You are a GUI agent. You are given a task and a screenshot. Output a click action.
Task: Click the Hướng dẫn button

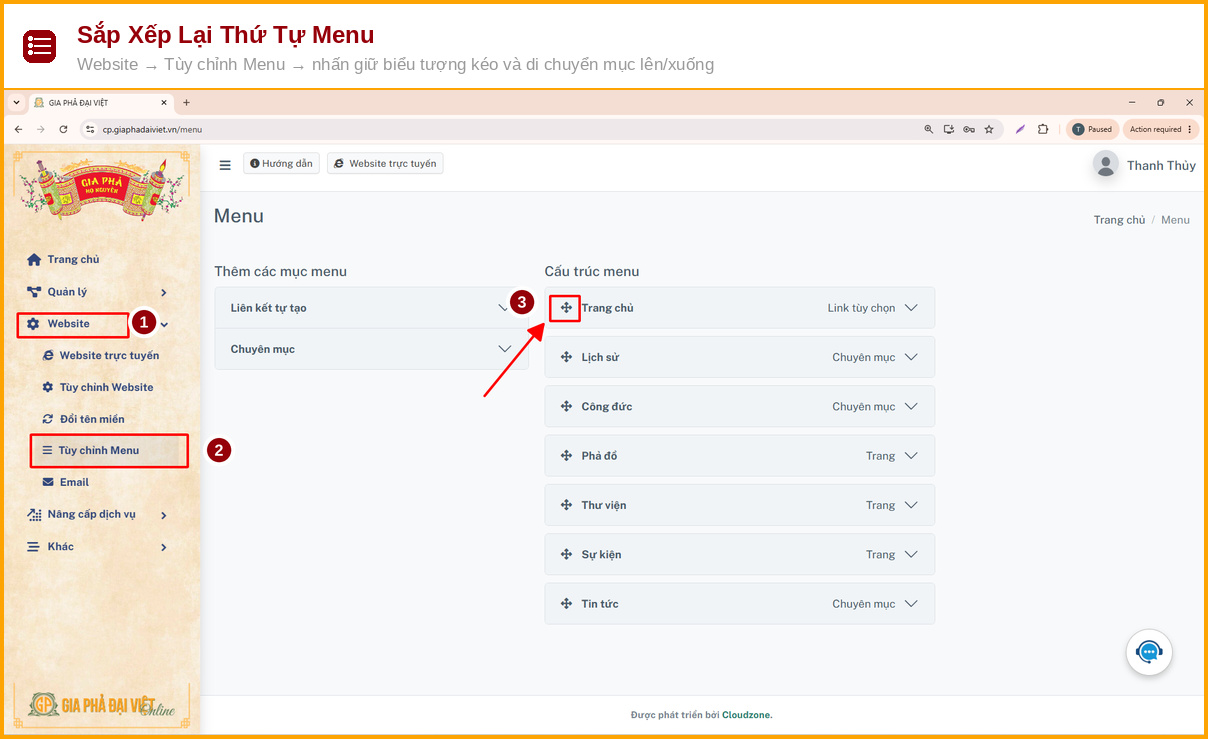click(x=281, y=164)
